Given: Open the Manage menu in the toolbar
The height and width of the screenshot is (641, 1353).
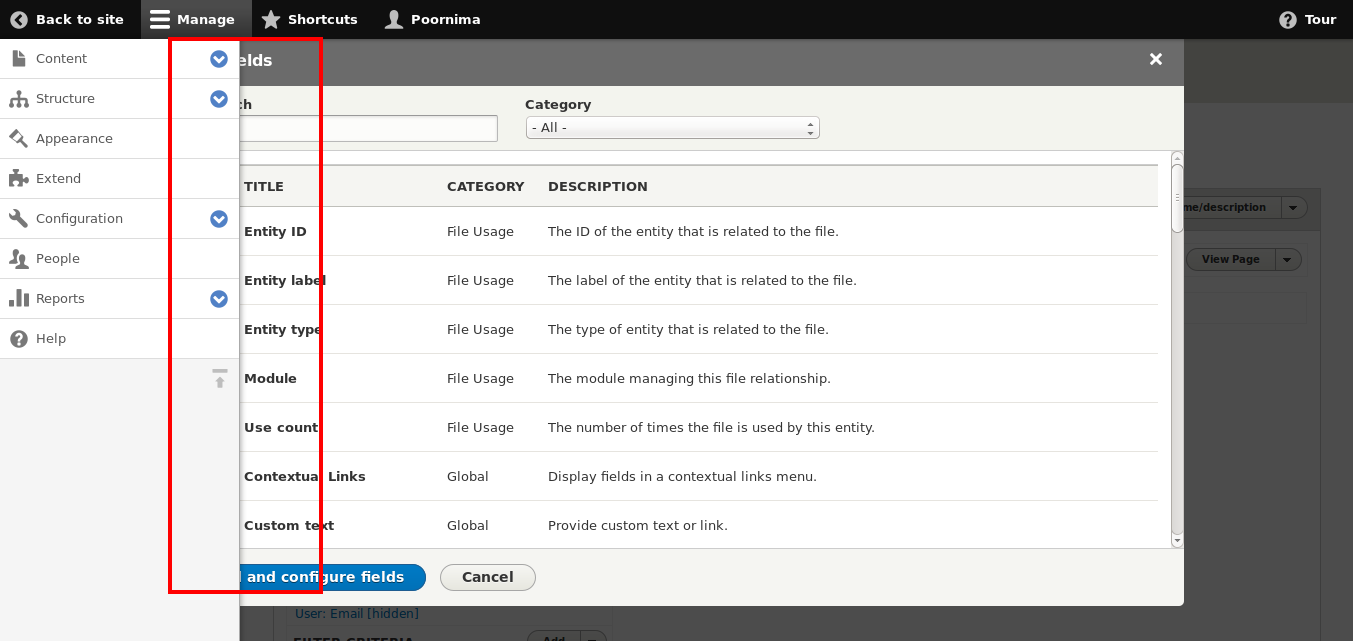Looking at the screenshot, I should 157,18.
